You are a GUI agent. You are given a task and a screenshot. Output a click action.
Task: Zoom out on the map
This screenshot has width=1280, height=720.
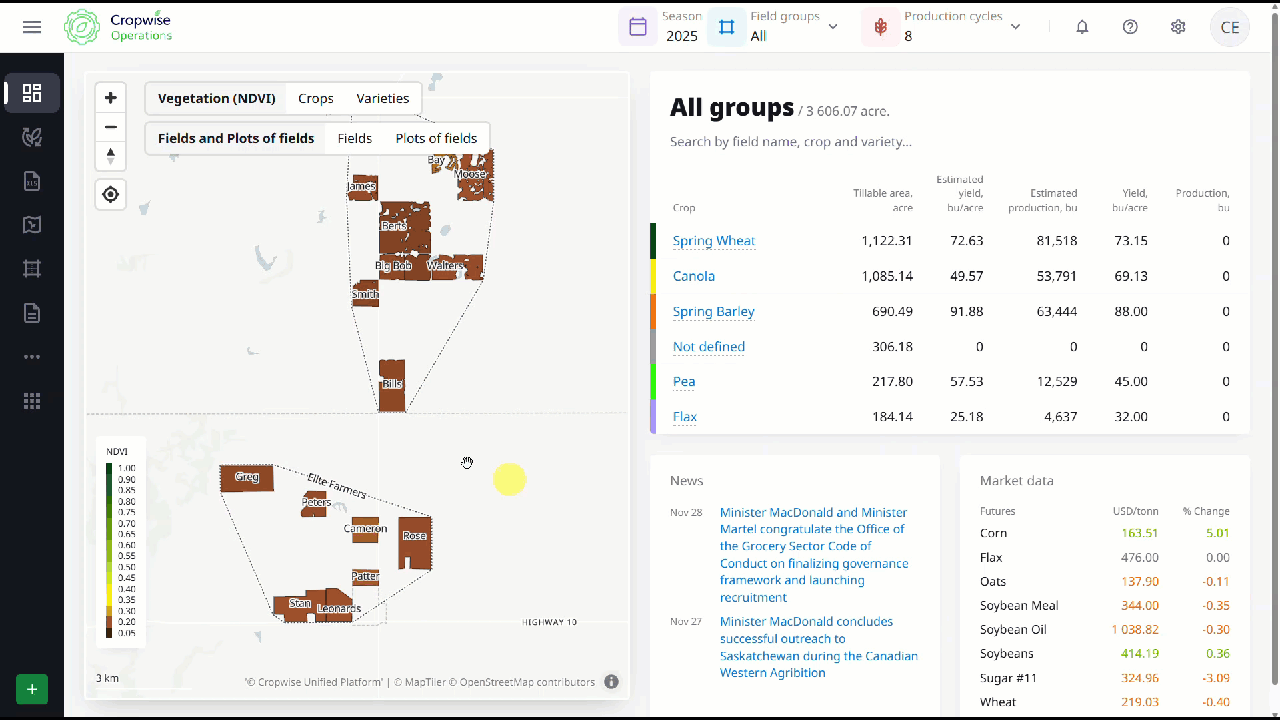tap(111, 127)
